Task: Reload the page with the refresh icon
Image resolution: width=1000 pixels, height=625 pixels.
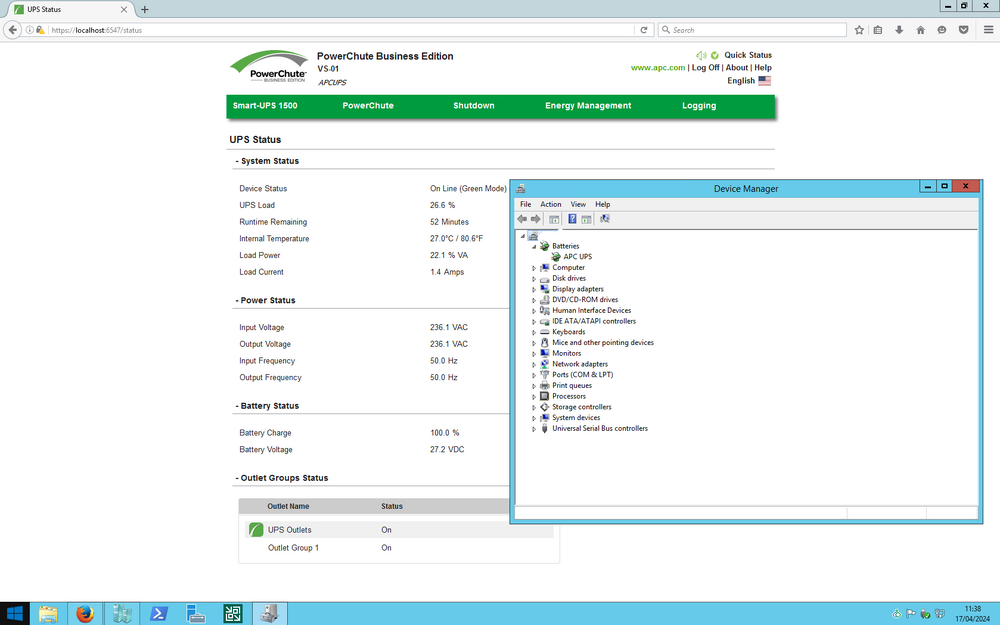Action: click(644, 30)
